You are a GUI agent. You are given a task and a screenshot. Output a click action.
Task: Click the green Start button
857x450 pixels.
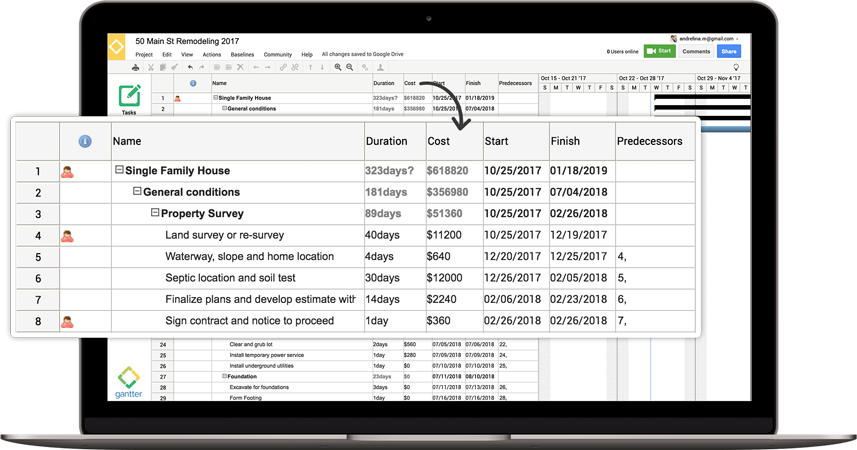[x=659, y=51]
